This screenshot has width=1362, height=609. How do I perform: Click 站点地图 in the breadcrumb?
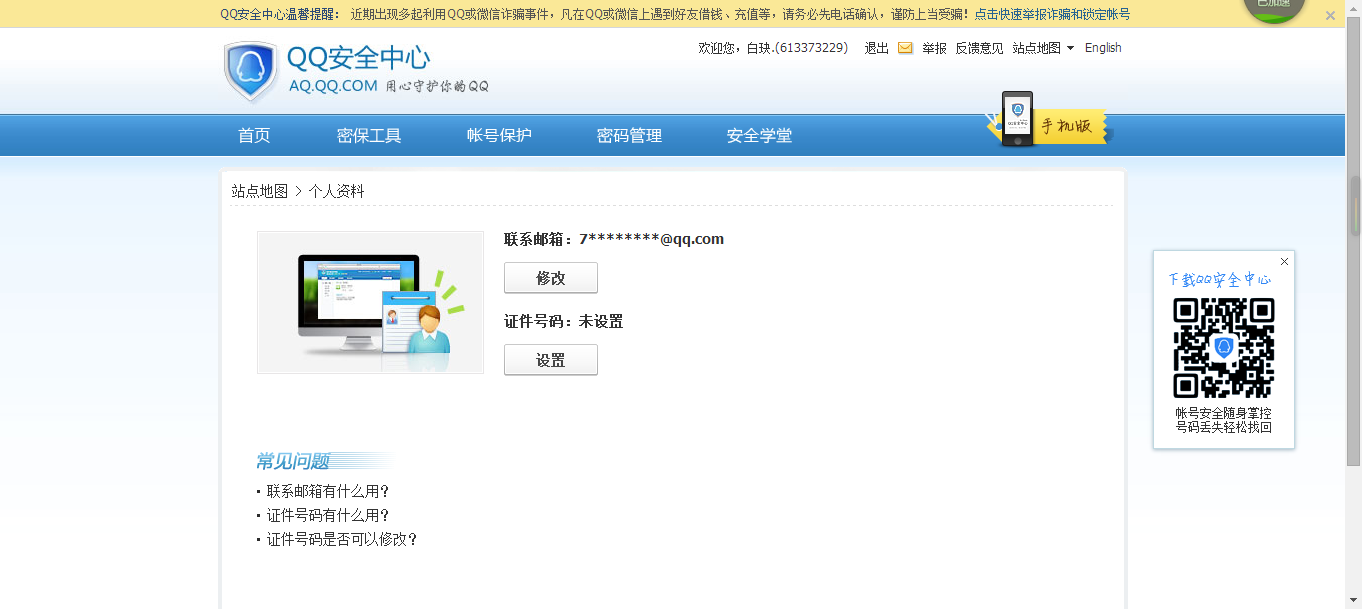(x=260, y=191)
